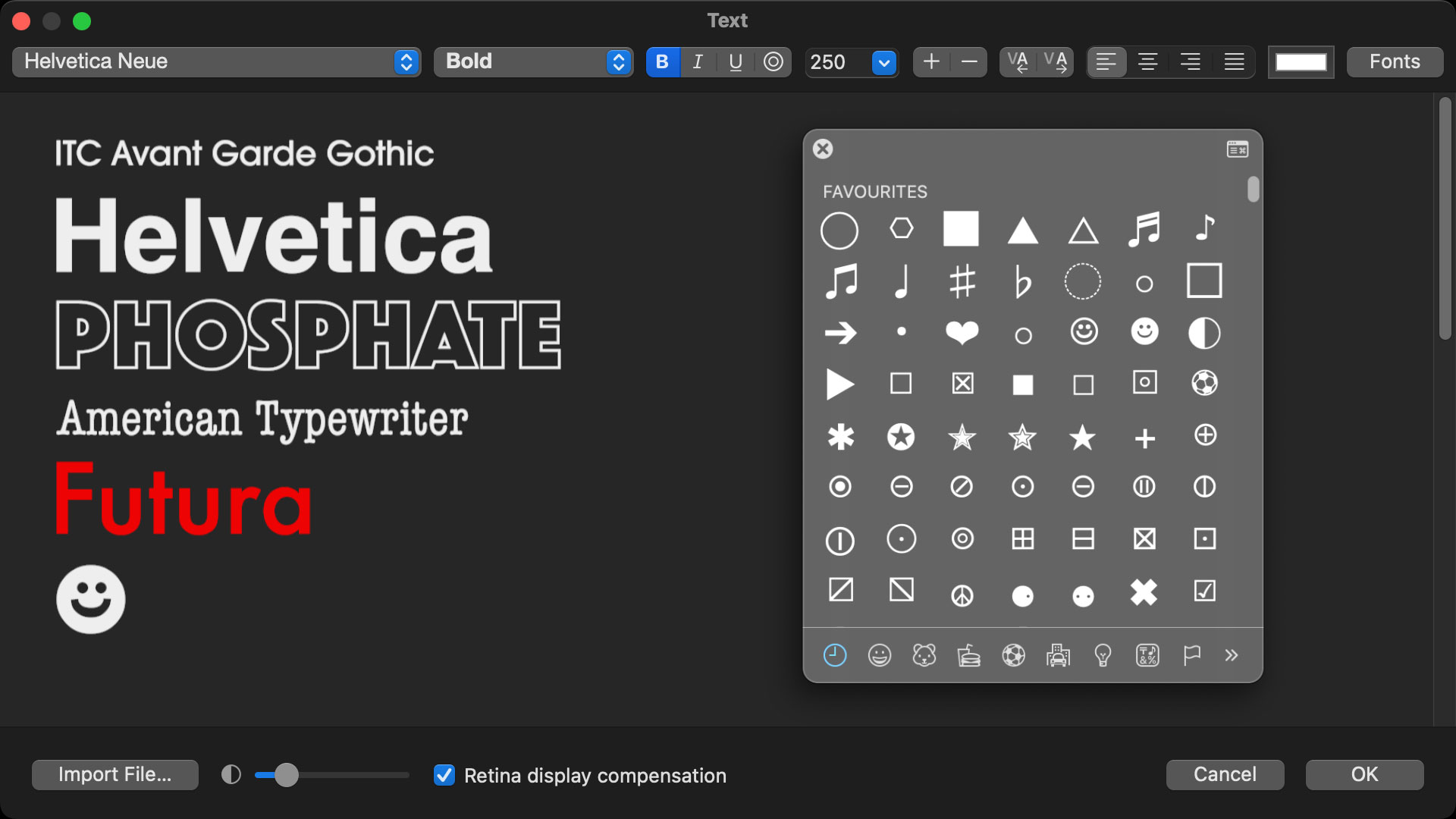1456x819 pixels.
Task: Align text right
Action: click(1191, 61)
